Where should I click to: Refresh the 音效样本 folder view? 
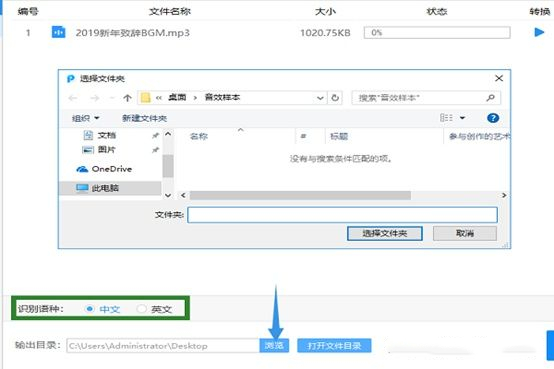335,98
